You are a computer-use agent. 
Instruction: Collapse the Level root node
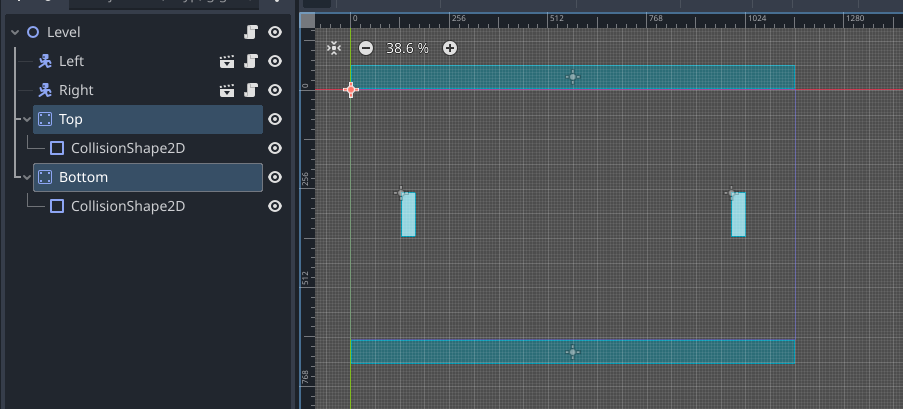point(15,32)
